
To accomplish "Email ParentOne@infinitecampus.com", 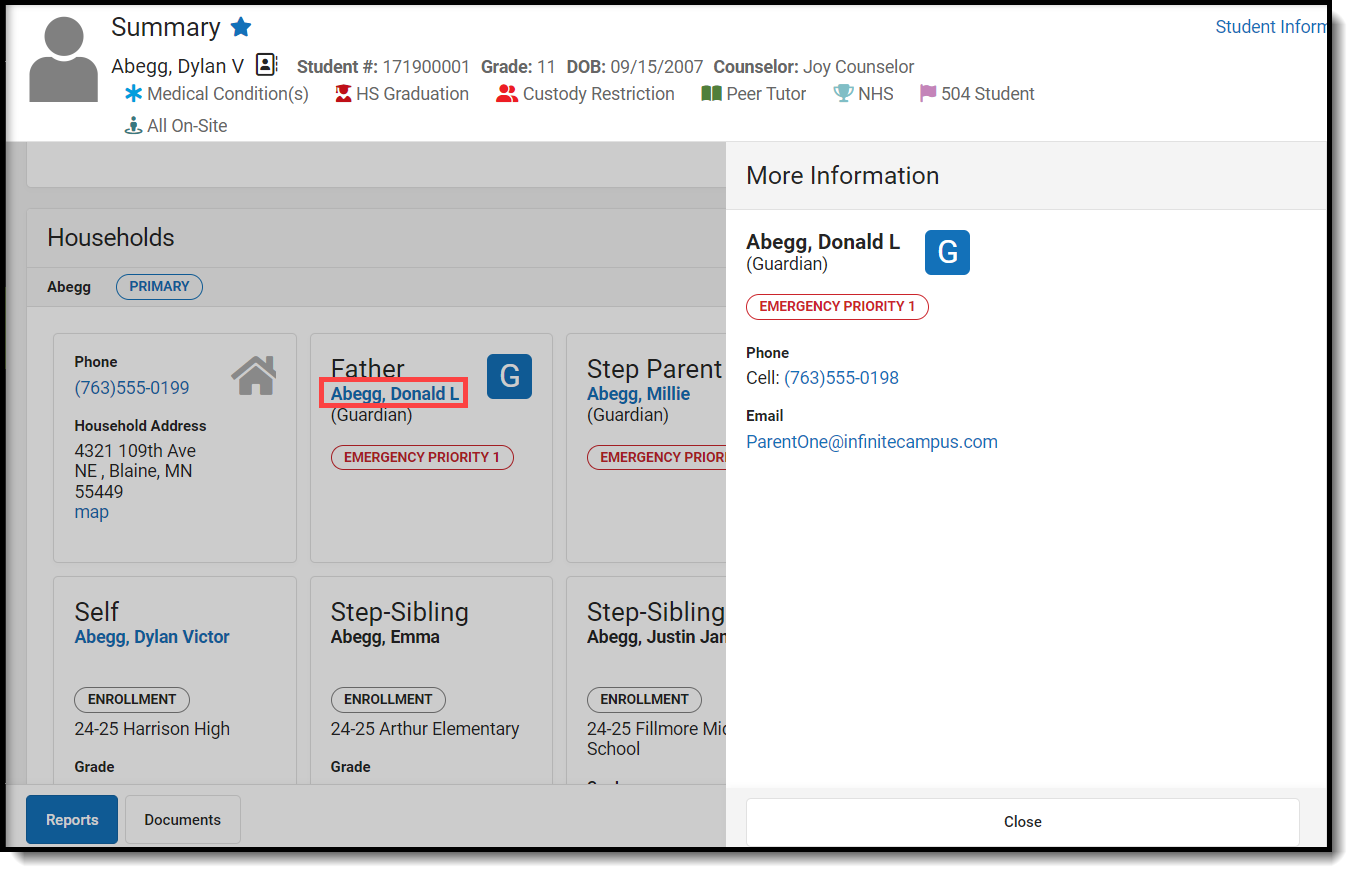I will (x=872, y=442).
